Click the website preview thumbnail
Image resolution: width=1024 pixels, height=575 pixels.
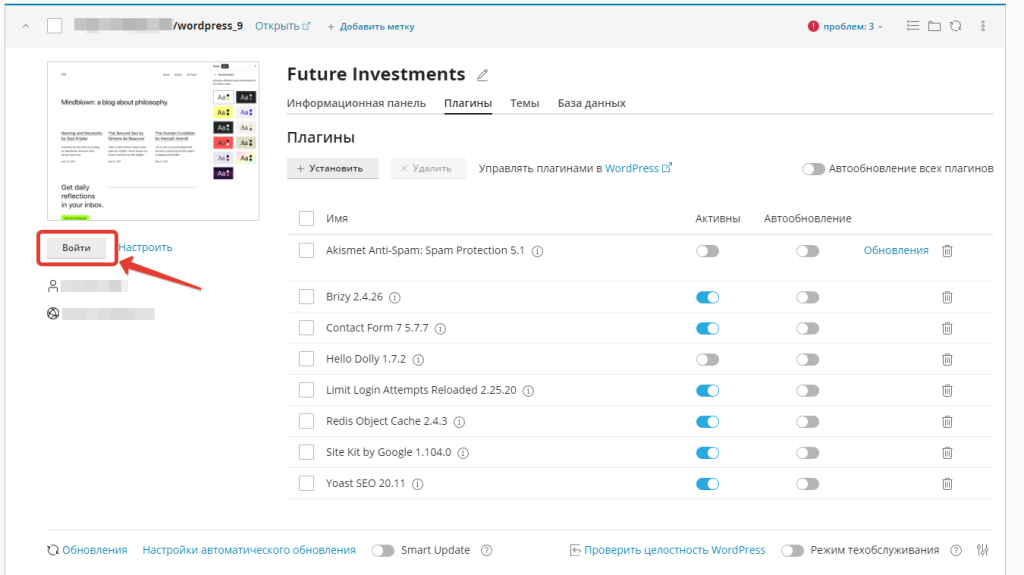pos(153,141)
